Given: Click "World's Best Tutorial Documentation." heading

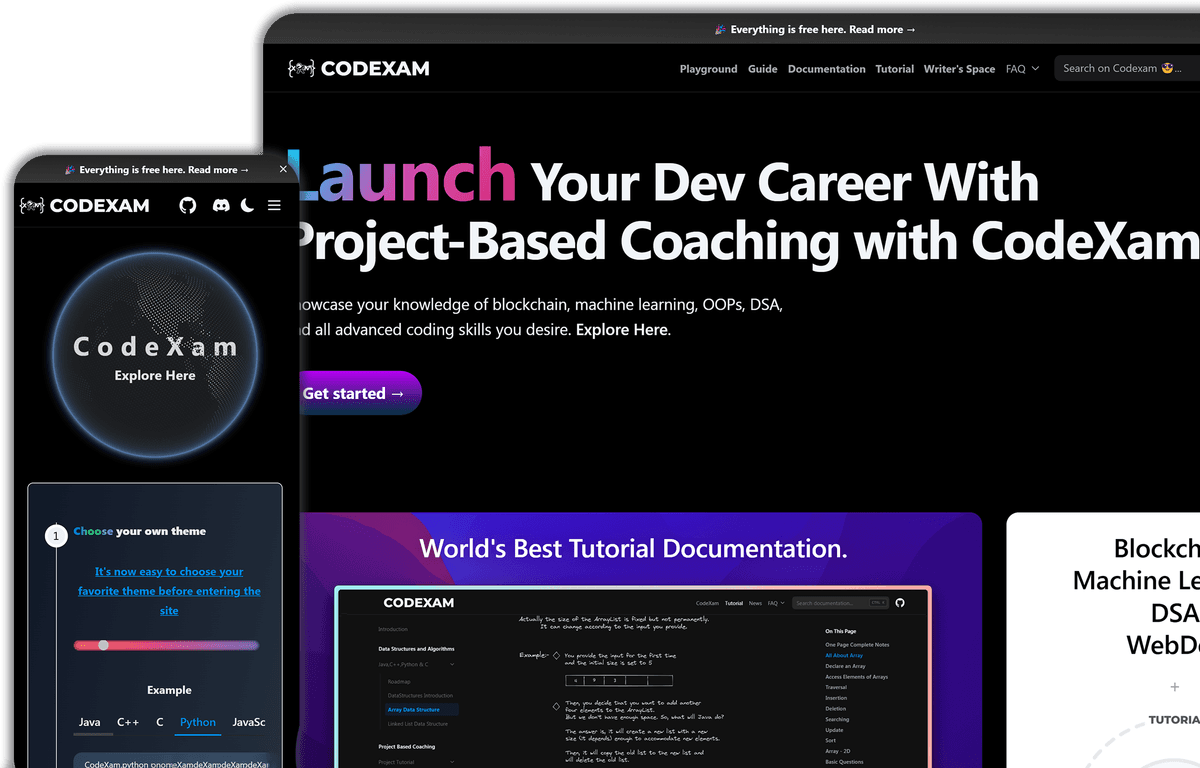Looking at the screenshot, I should click(633, 548).
